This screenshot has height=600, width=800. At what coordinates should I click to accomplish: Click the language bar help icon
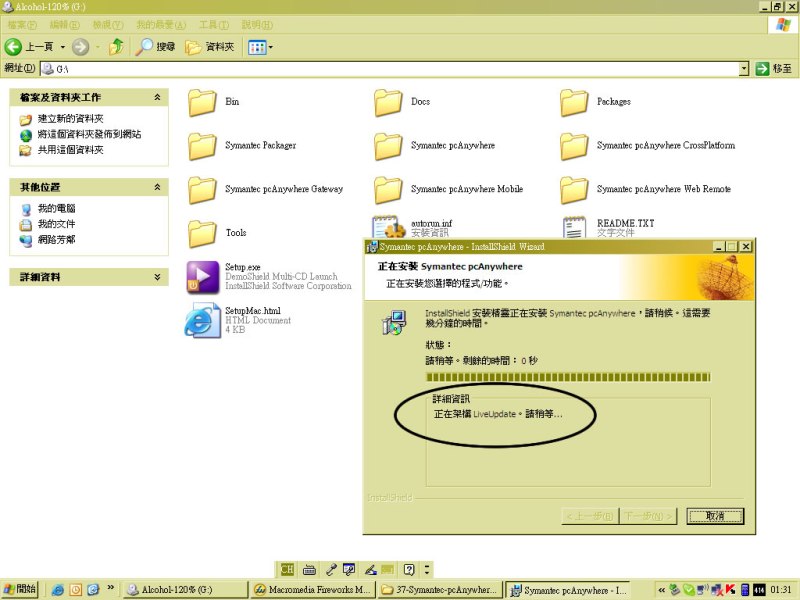(x=409, y=569)
